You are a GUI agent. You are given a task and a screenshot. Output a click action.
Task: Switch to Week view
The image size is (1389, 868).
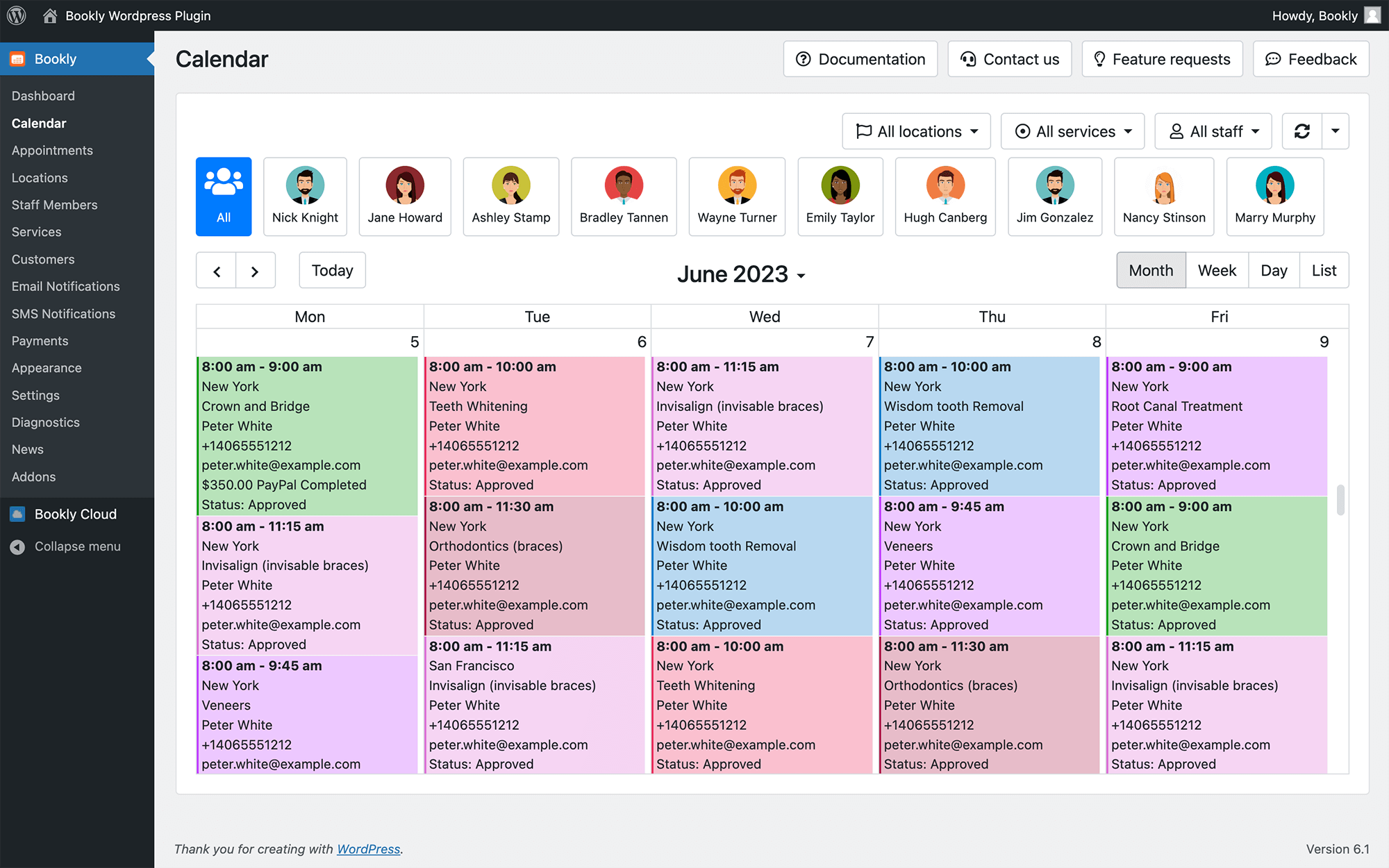point(1217,271)
